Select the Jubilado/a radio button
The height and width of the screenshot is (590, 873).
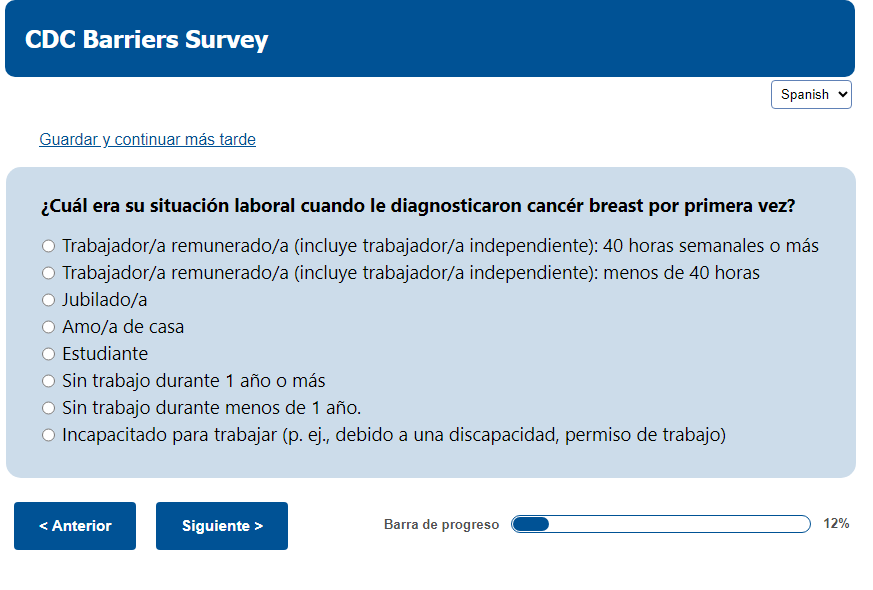[48, 300]
